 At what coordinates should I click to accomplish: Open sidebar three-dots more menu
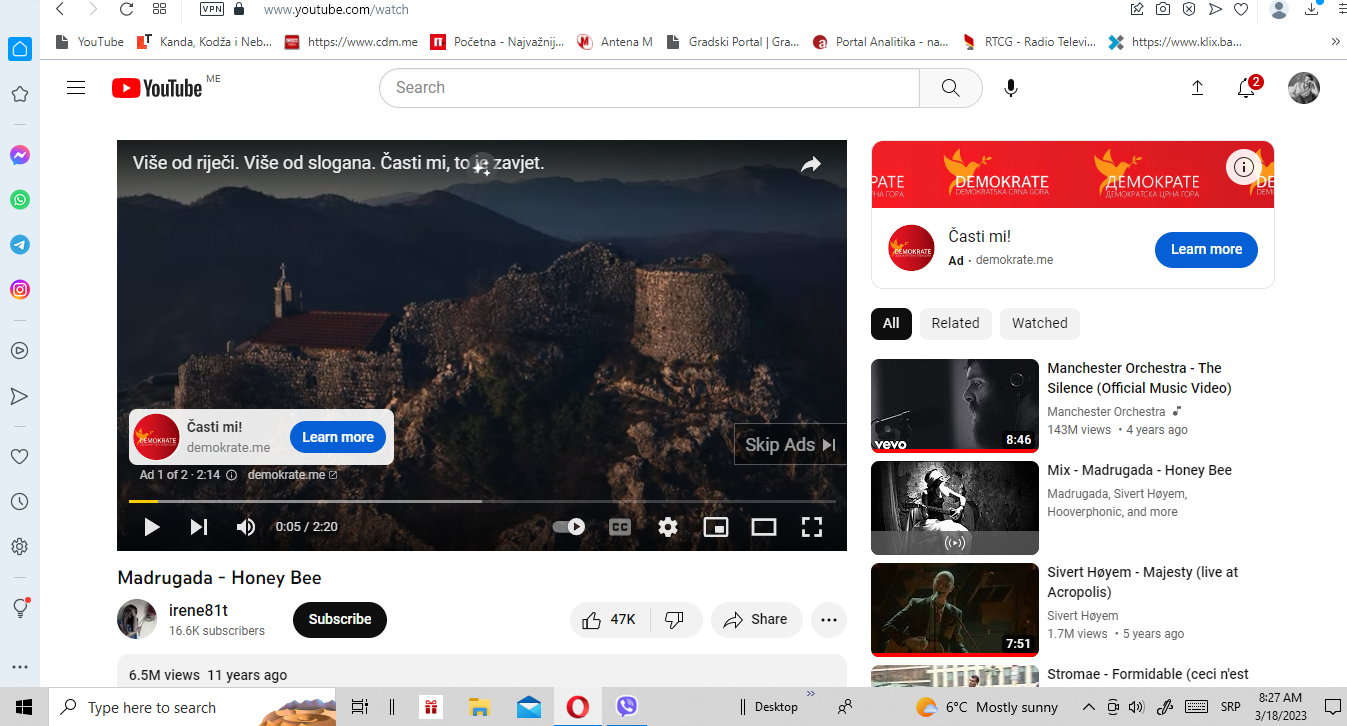tap(19, 667)
